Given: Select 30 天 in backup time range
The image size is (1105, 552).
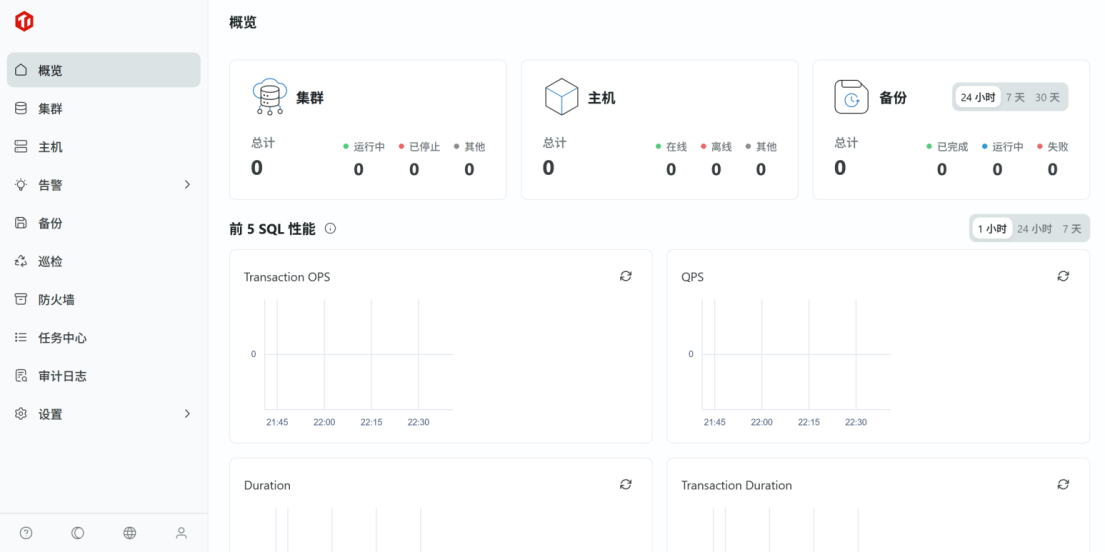Looking at the screenshot, I should click(1047, 97).
